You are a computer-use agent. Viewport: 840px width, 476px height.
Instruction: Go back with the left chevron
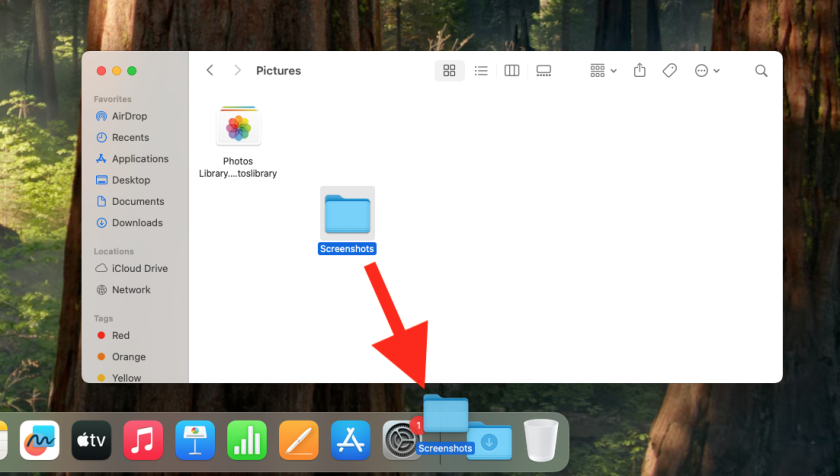click(210, 71)
